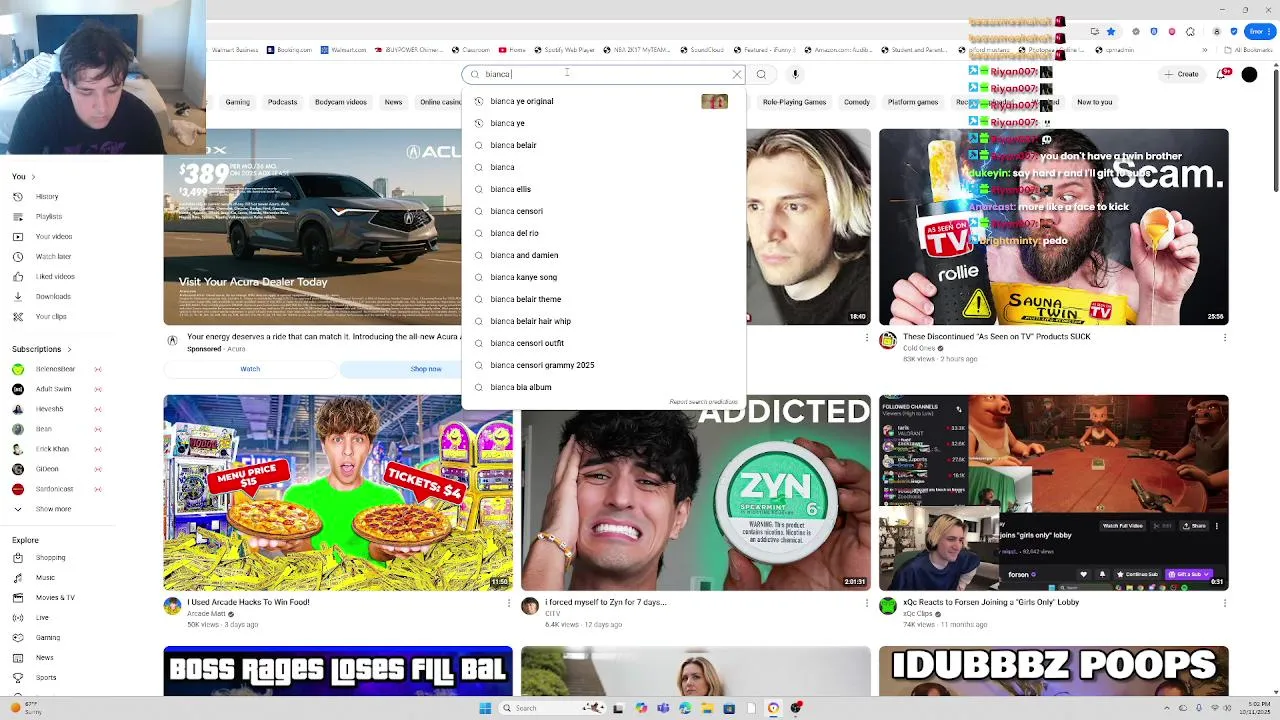
Task: Open the notifications bell
Action: pos(1221,74)
